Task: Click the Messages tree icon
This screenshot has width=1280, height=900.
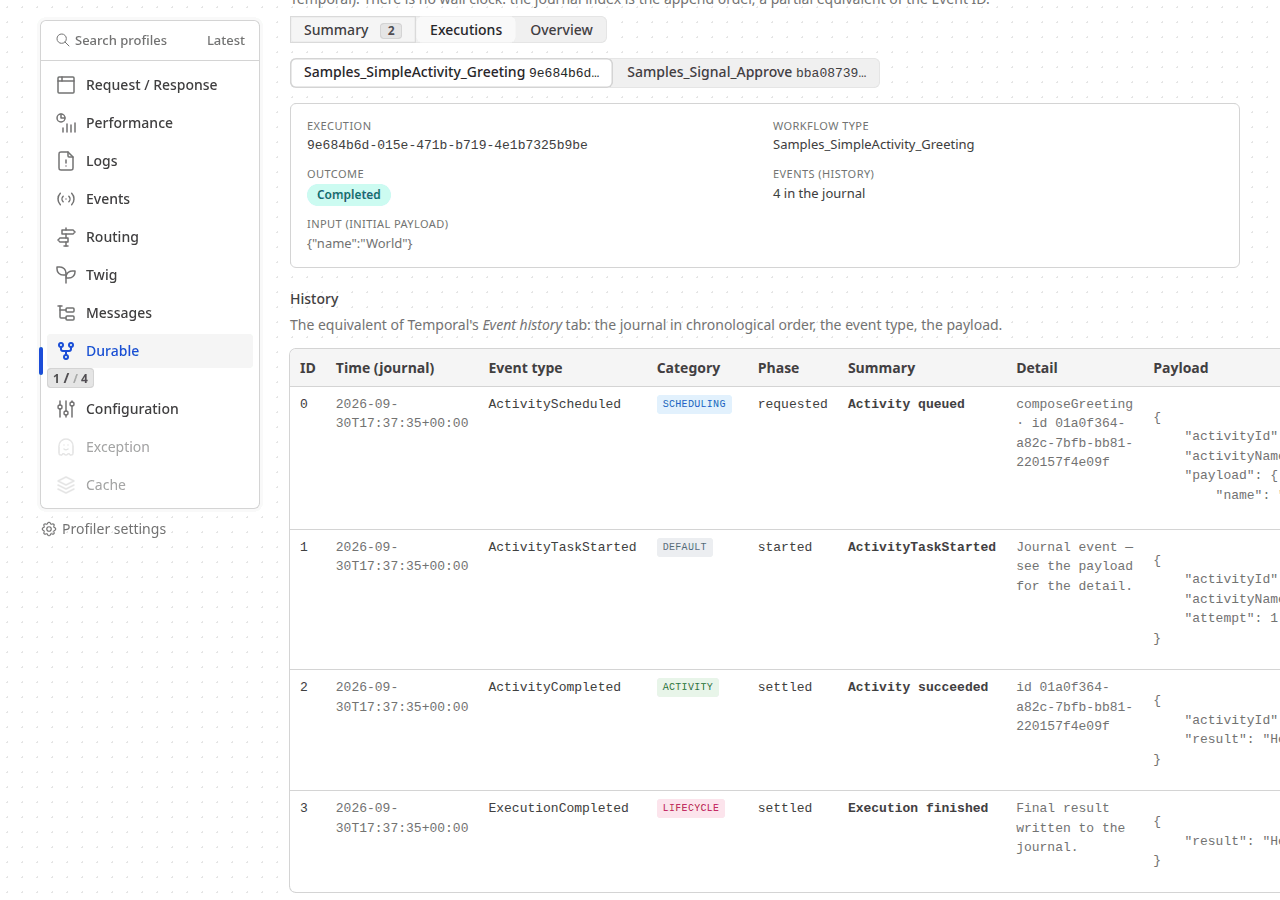Action: tap(66, 313)
